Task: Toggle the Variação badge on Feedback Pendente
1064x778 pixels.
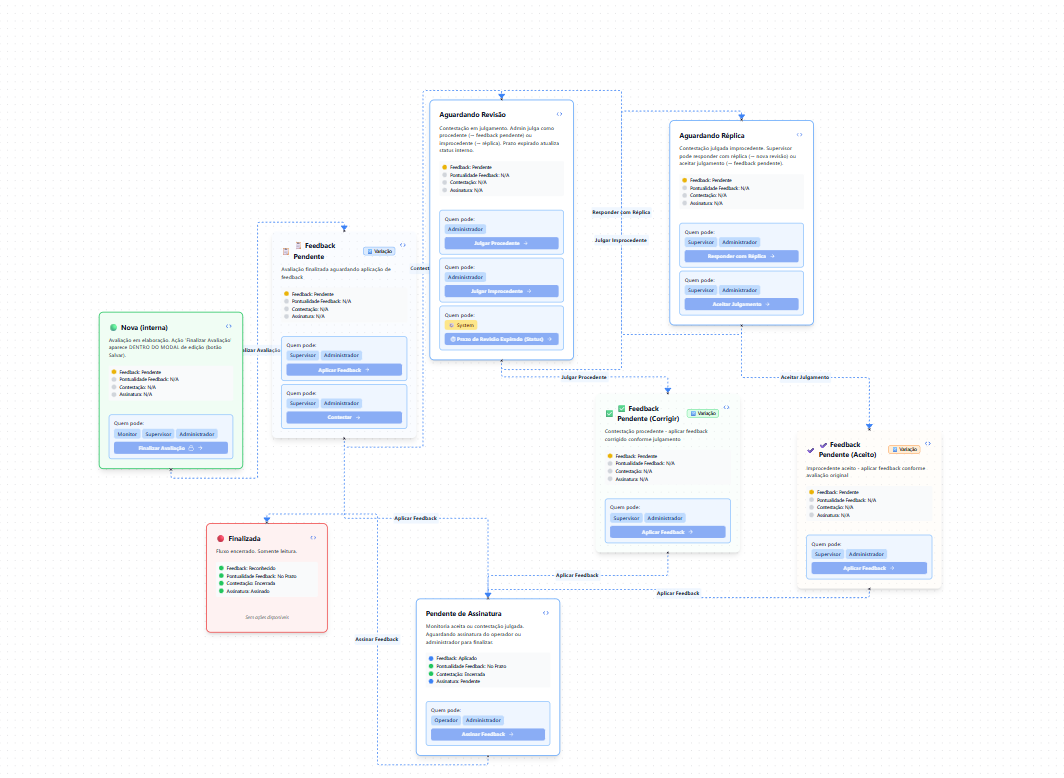Action: (379, 251)
